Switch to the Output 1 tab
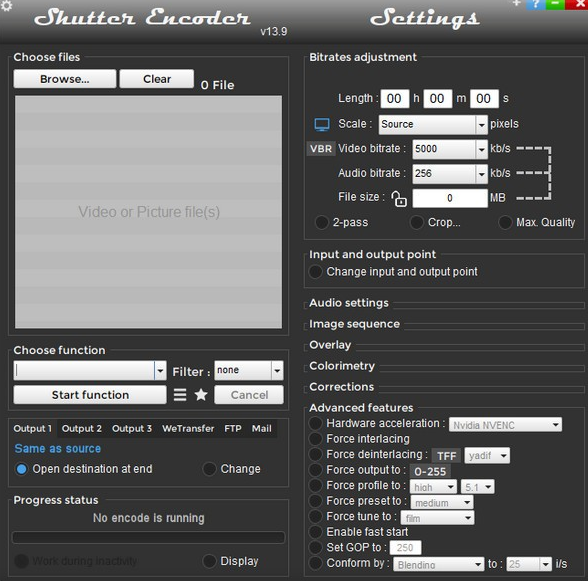This screenshot has height=581, width=588. [32, 428]
